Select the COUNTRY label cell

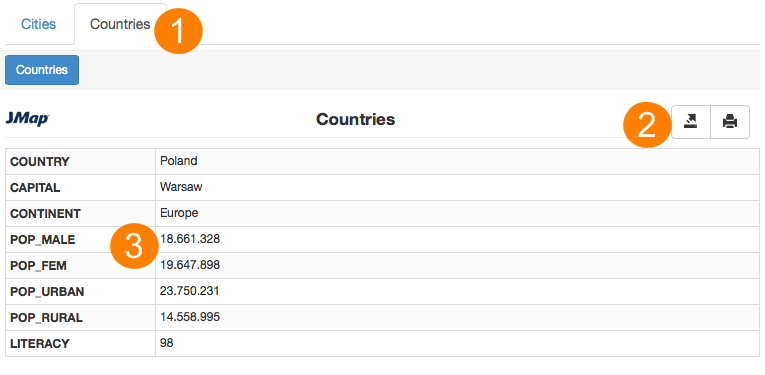pyautogui.click(x=81, y=162)
